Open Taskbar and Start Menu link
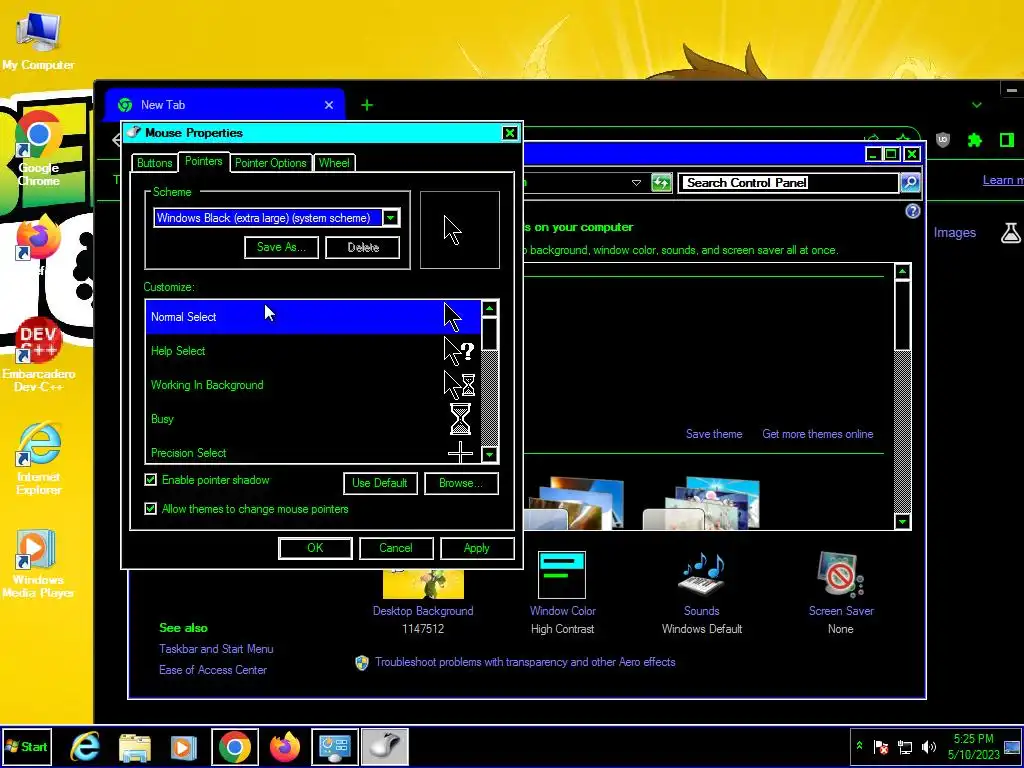1024x768 pixels. click(216, 649)
